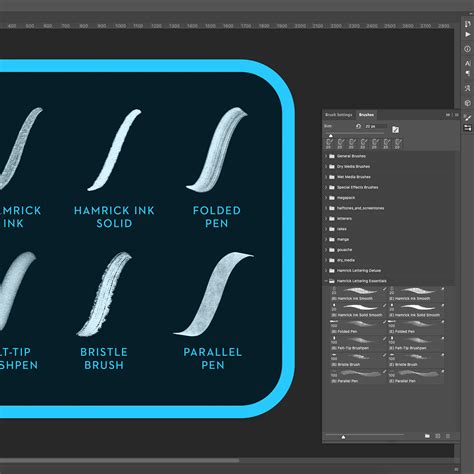Switch to the Brush Settings tab
The image size is (474, 474).
click(x=339, y=115)
